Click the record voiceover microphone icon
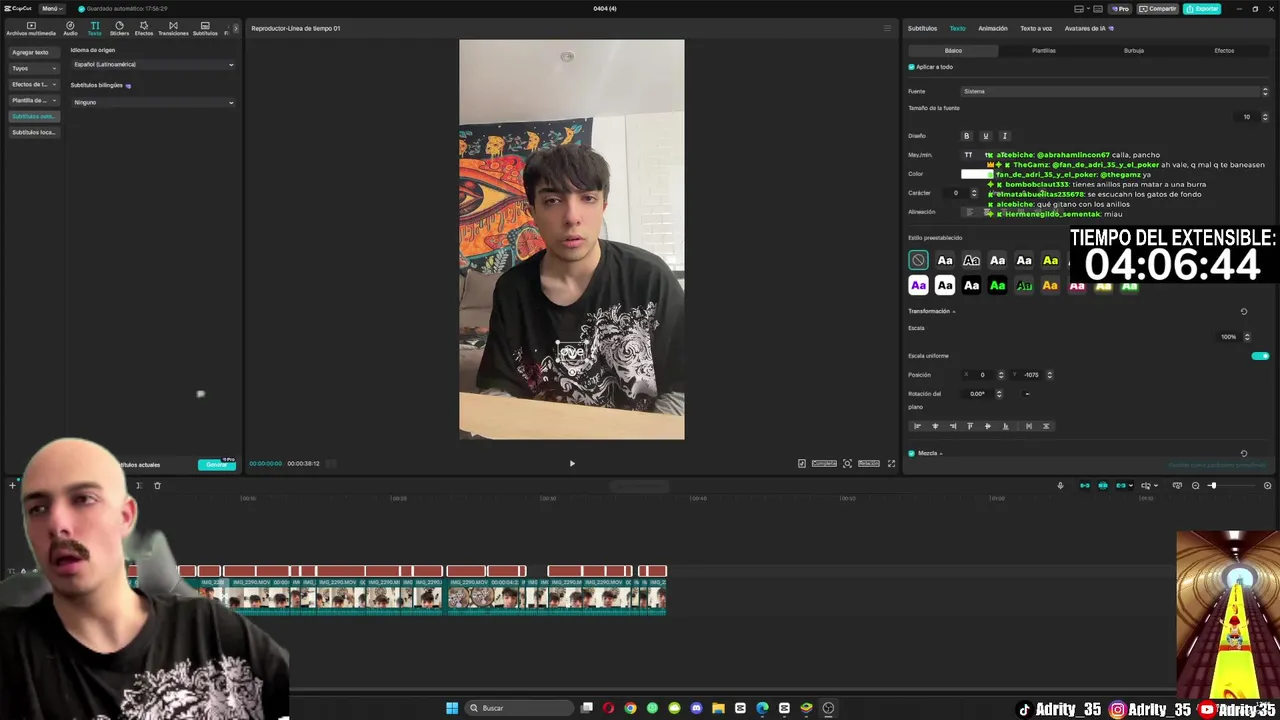This screenshot has height=720, width=1280. point(1060,486)
